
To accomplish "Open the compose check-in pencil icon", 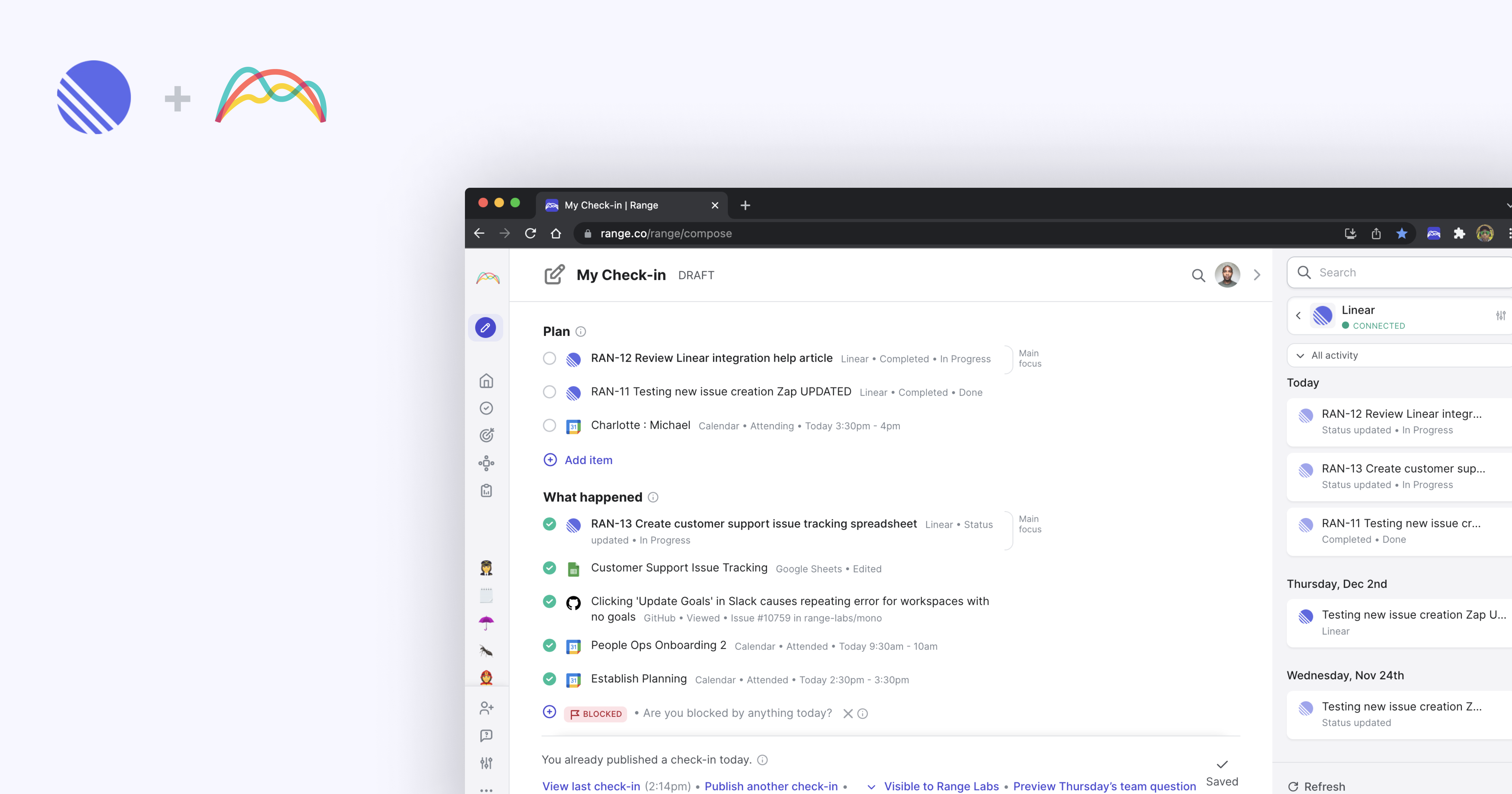I will 485,328.
